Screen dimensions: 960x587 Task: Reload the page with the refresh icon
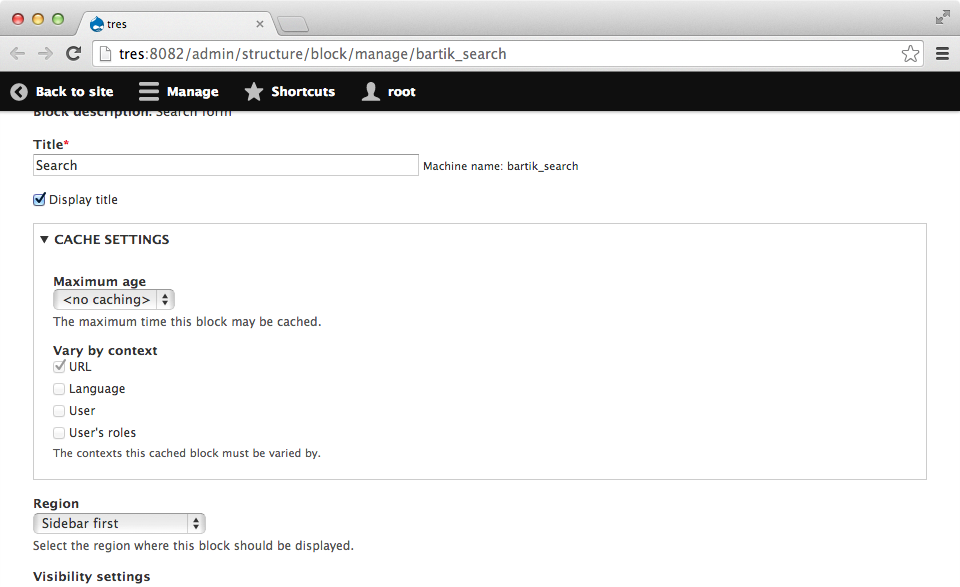71,54
